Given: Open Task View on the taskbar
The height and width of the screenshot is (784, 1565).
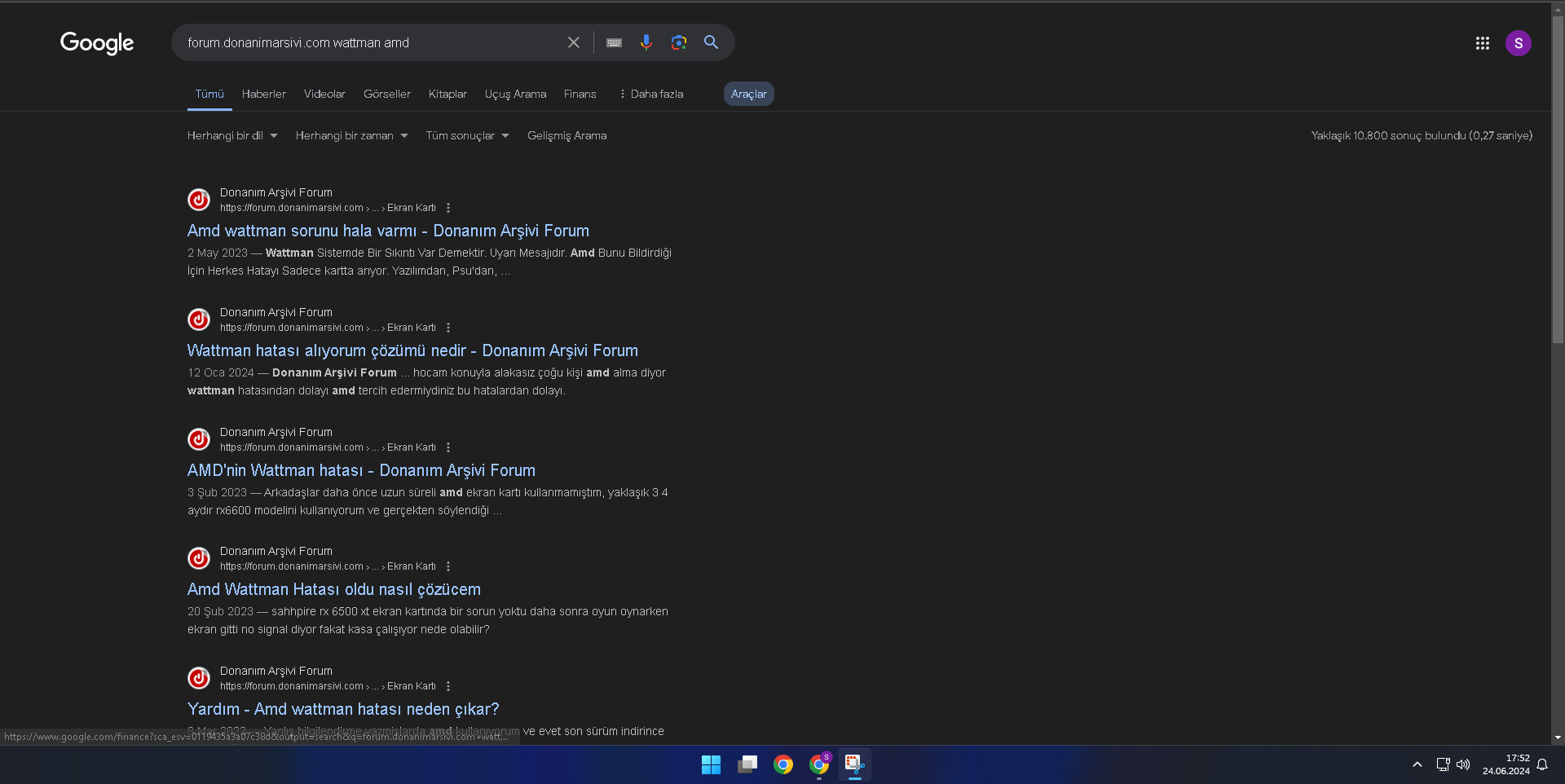Looking at the screenshot, I should point(747,764).
